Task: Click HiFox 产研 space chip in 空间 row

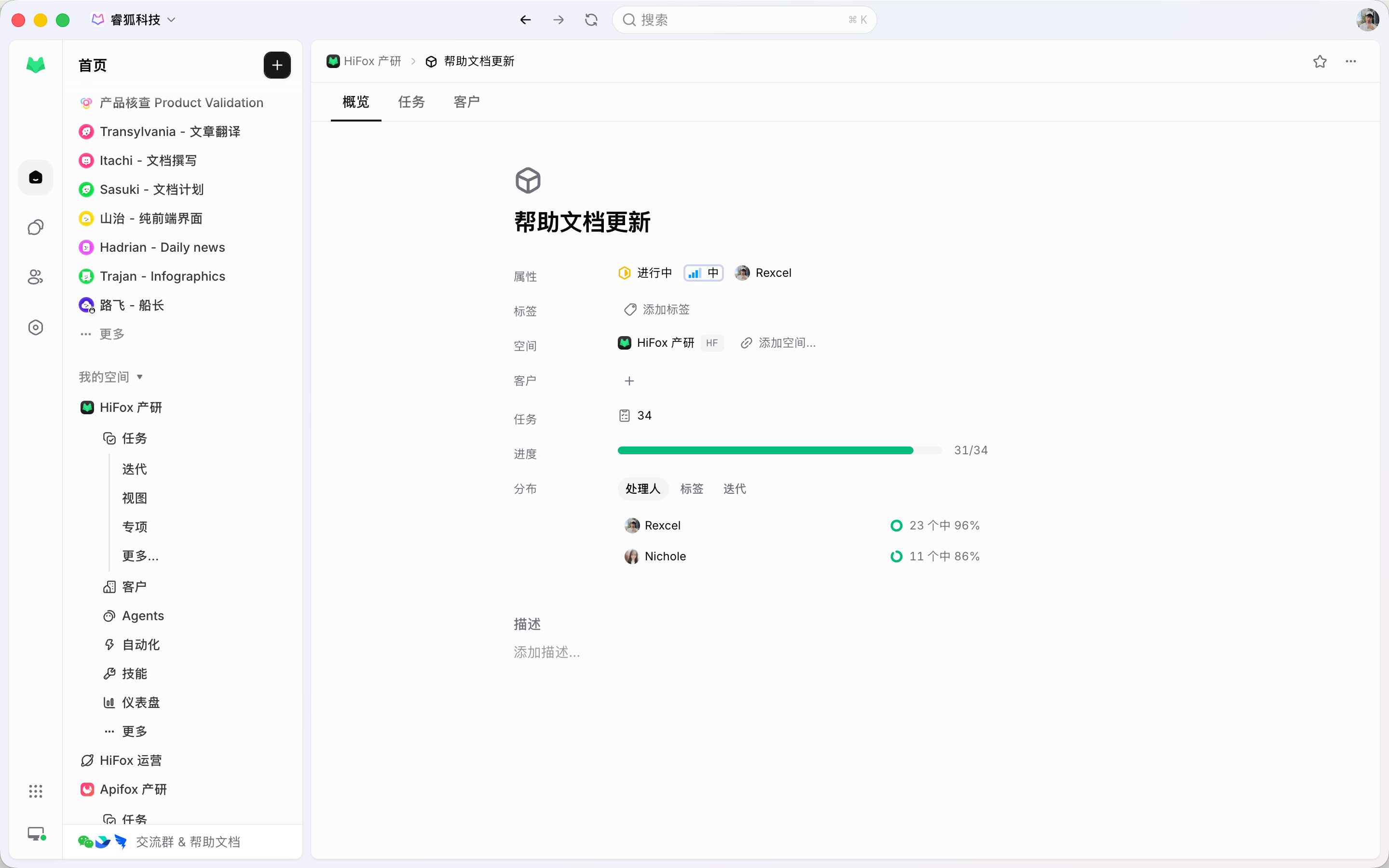Action: coord(656,343)
